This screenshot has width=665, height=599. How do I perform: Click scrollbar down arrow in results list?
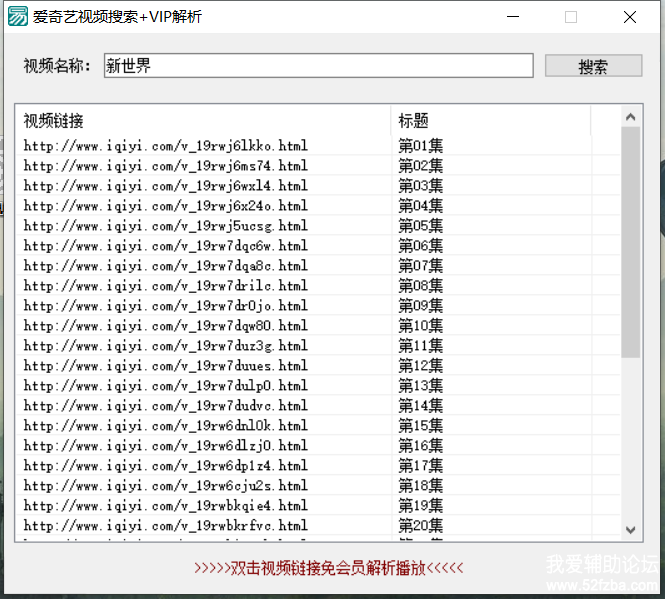(x=630, y=530)
